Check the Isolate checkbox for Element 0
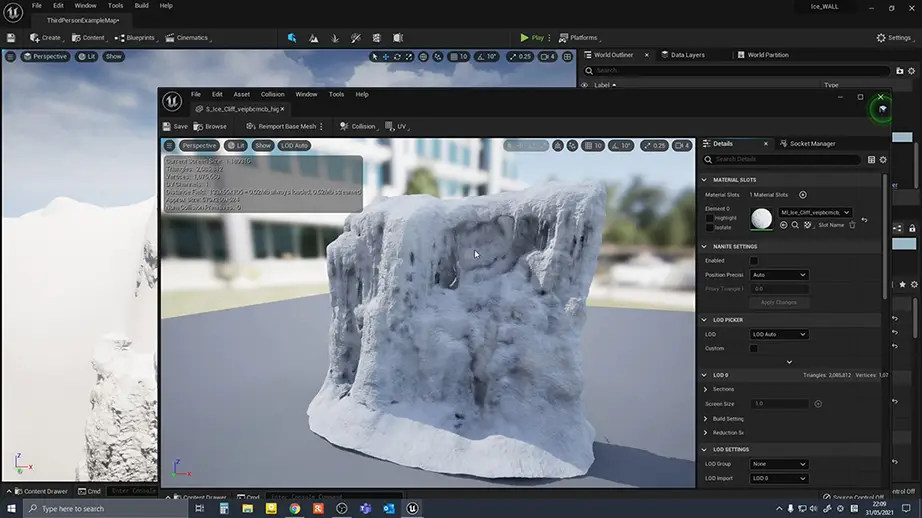 click(710, 227)
